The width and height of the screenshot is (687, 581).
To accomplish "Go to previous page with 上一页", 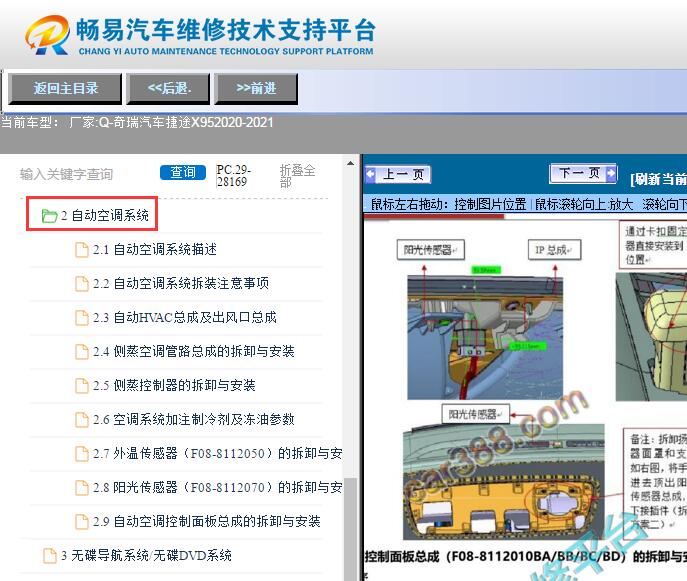I will [x=398, y=174].
